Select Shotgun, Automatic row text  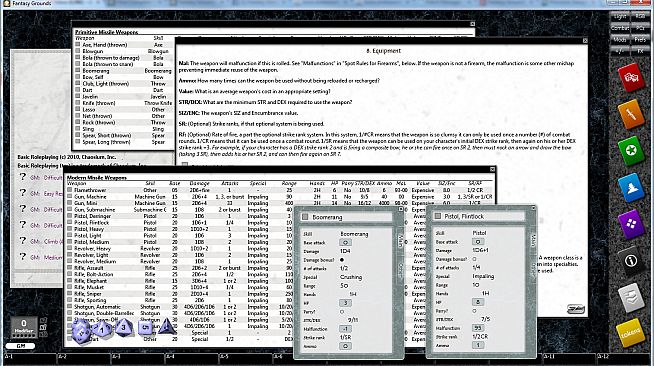[x=97, y=306]
